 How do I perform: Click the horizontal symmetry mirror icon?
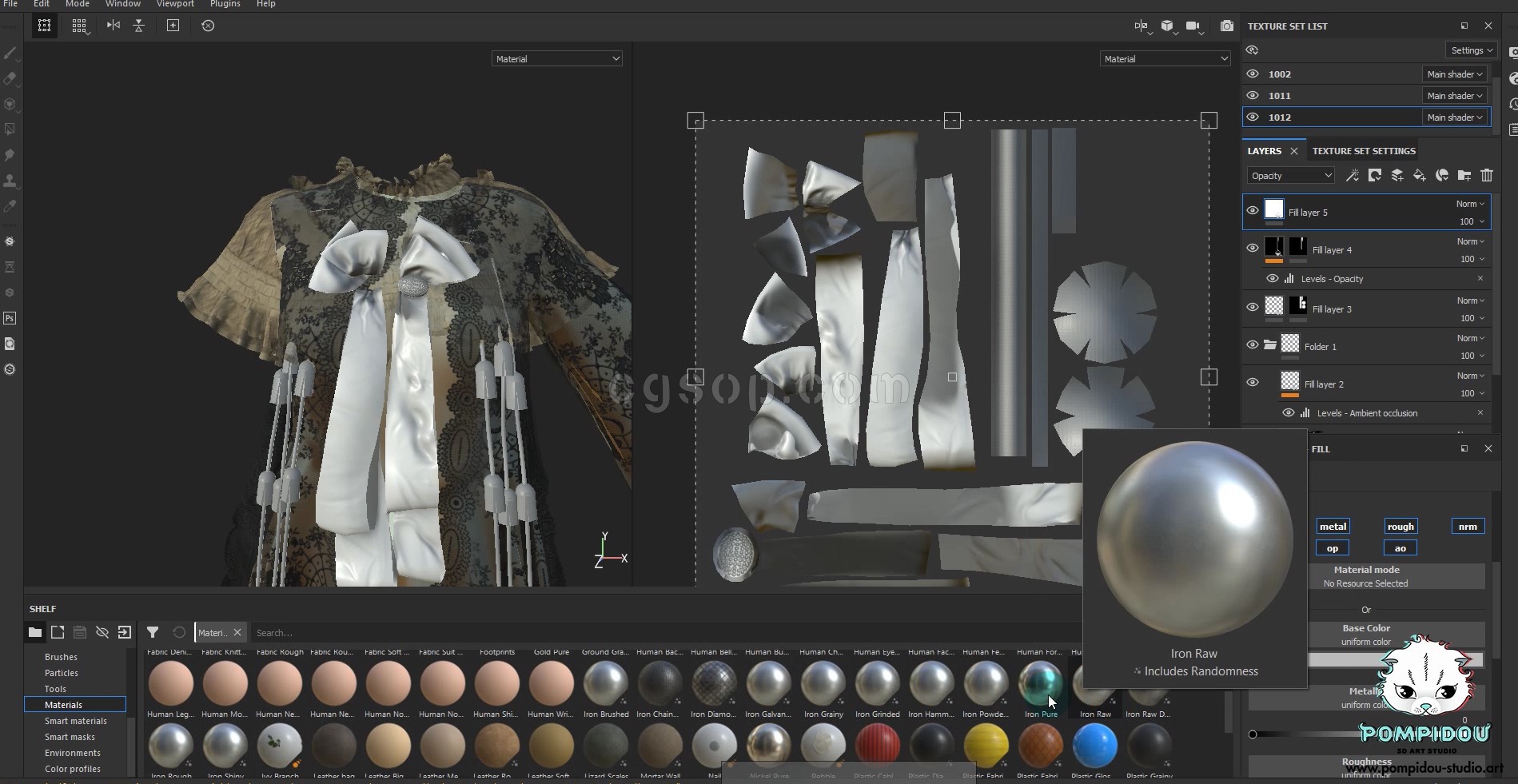point(114,26)
